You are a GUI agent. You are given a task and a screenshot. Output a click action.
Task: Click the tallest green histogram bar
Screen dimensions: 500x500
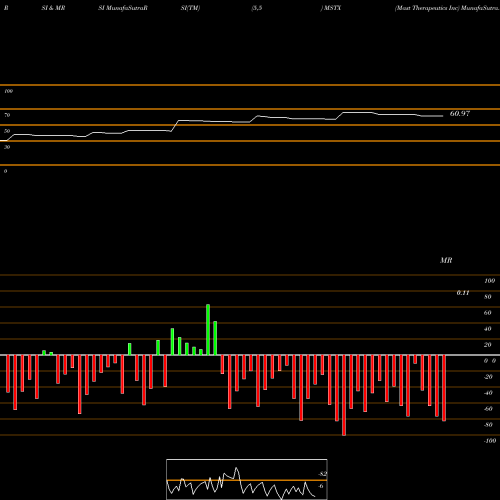pos(208,330)
